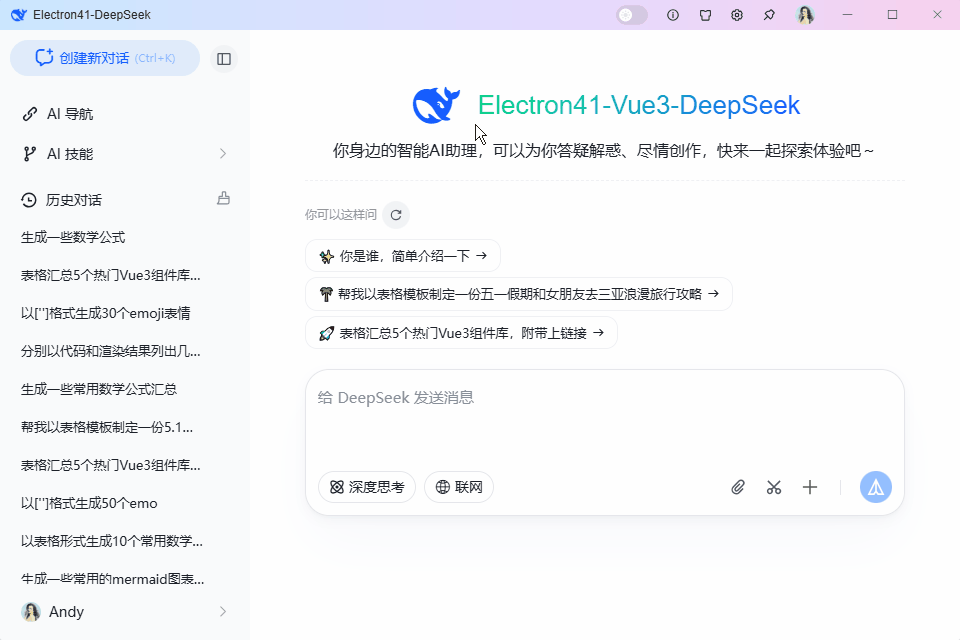Image resolution: width=960 pixels, height=640 pixels.
Task: Click the refresh suggestions icon beside 你可以这样问
Action: (396, 214)
